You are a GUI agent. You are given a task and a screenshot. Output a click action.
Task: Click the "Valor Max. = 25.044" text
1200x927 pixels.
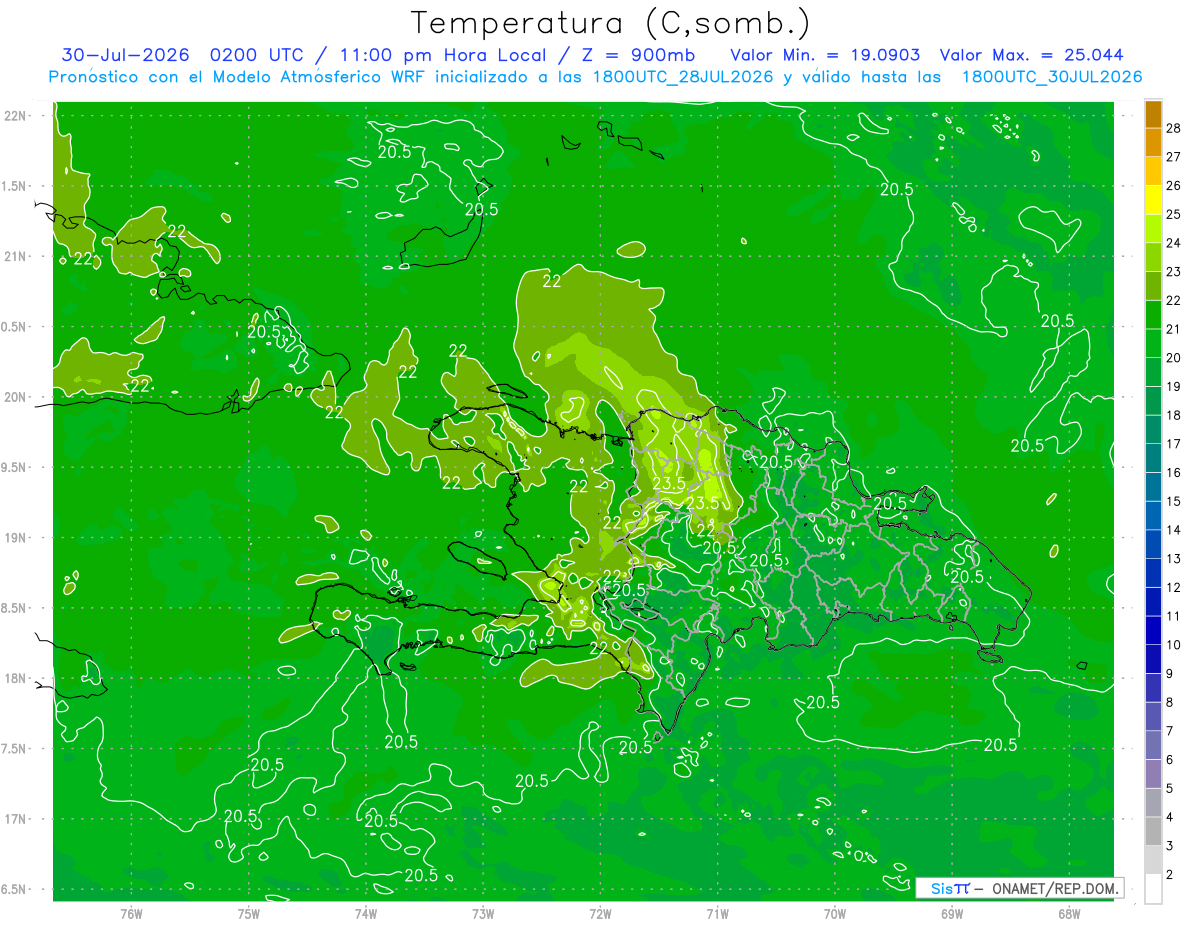click(x=1031, y=55)
